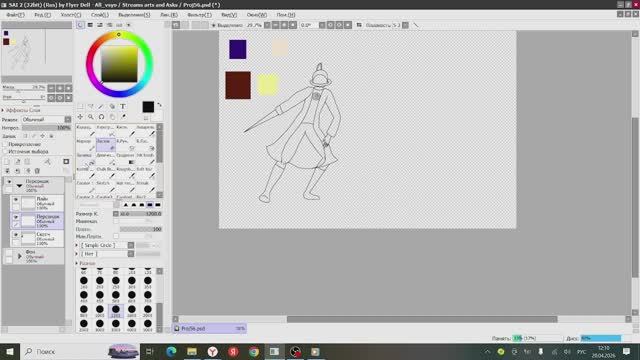The height and width of the screenshot is (360, 640).
Task: Select the Rotate view tool
Action: tap(101, 117)
